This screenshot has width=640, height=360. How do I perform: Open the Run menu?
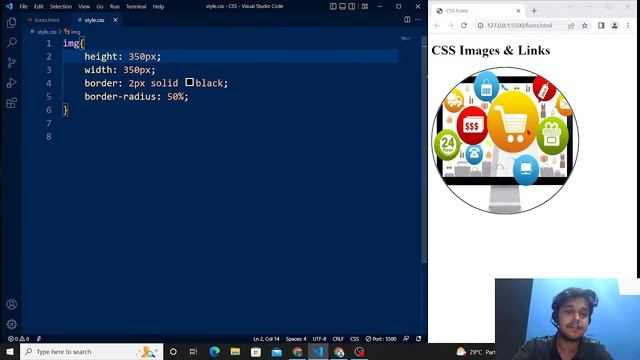pyautogui.click(x=115, y=7)
